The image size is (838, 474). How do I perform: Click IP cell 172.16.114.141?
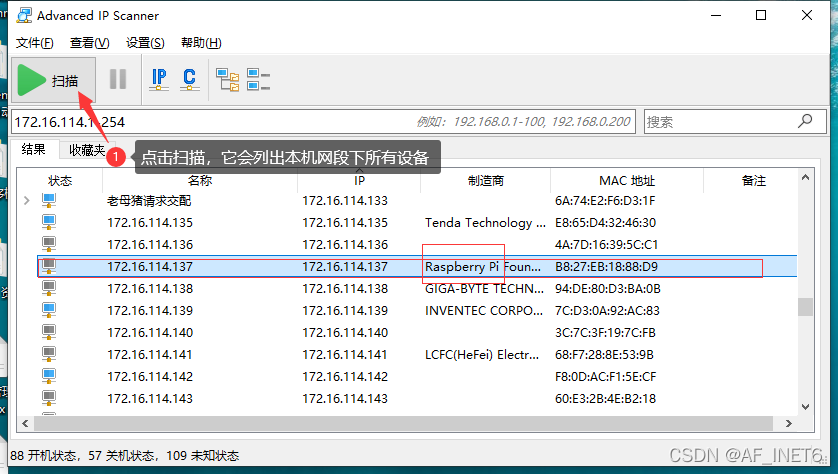[345, 354]
